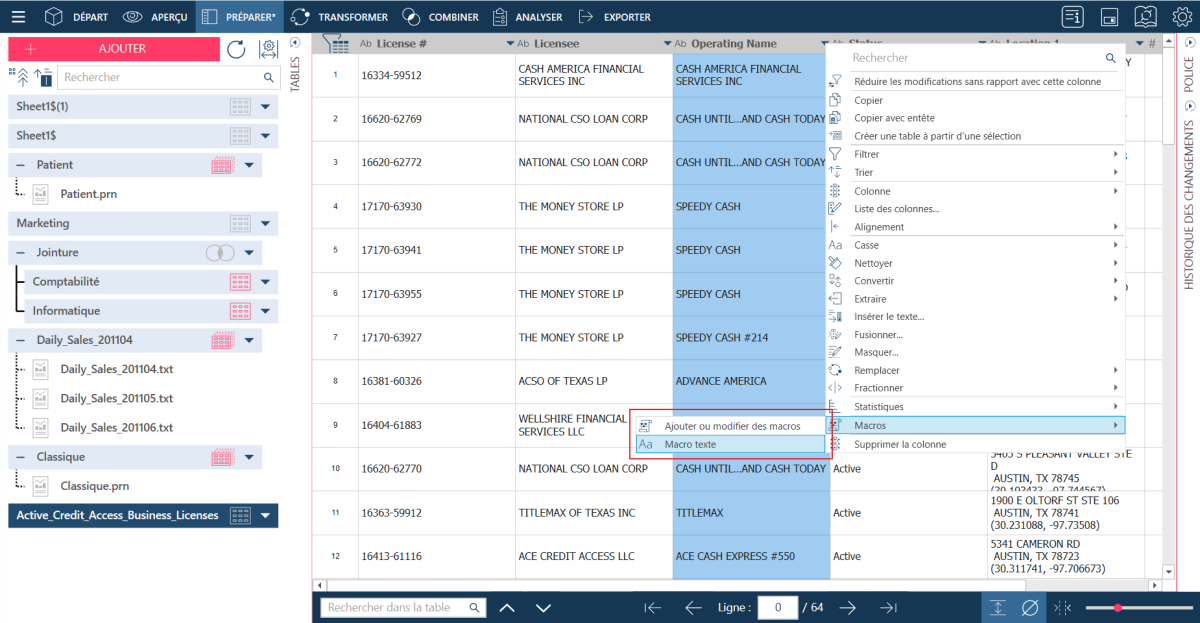Open the hamburger main menu
The height and width of the screenshot is (623, 1200).
[x=19, y=17]
